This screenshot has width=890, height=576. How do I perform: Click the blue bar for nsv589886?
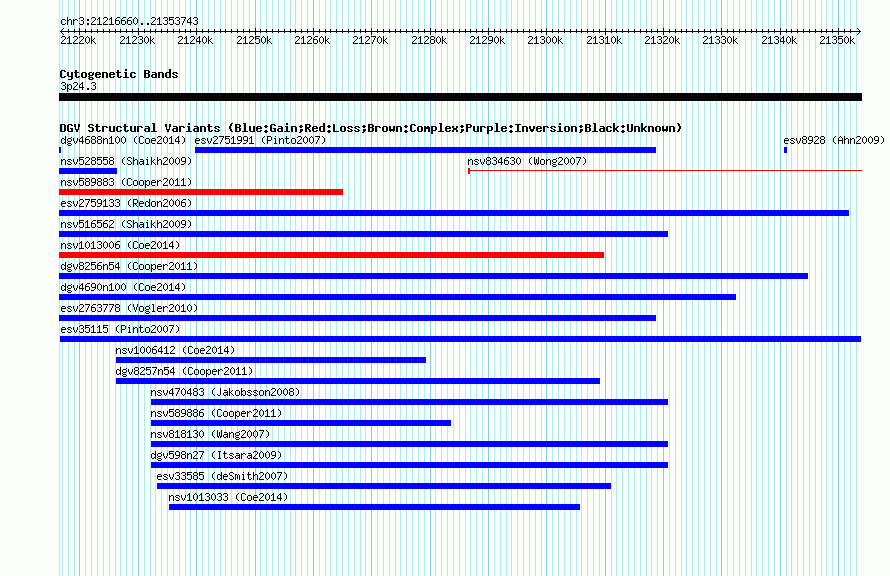(x=301, y=423)
